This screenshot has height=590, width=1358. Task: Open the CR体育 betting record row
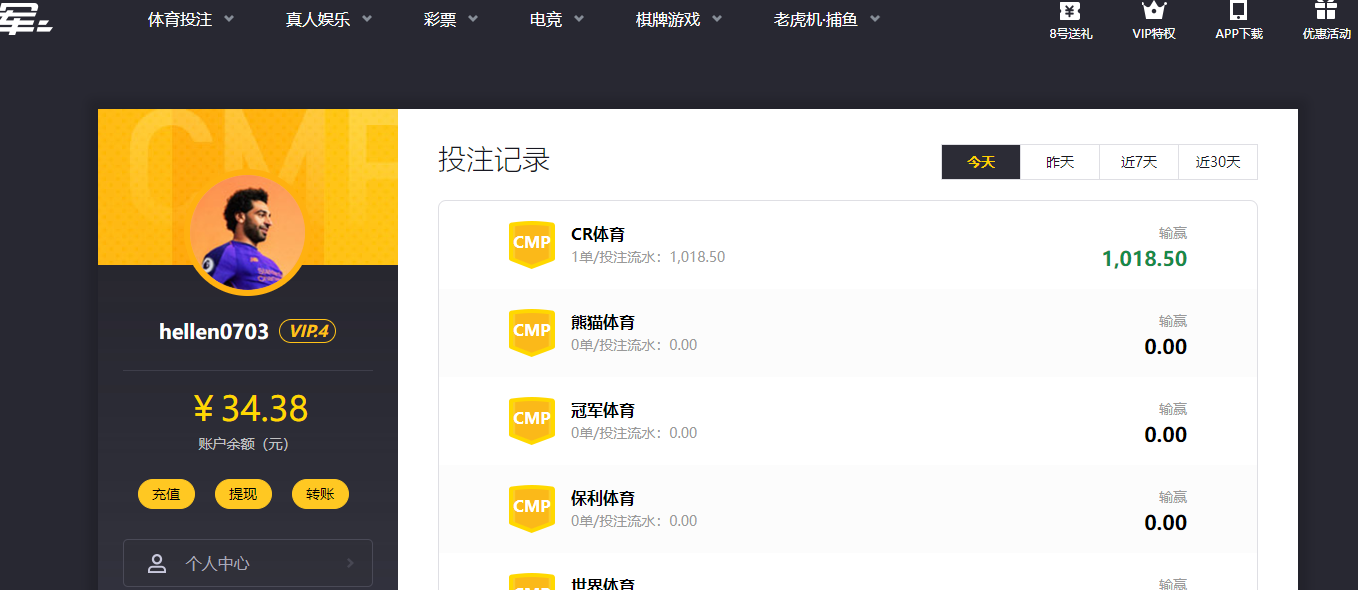click(848, 246)
